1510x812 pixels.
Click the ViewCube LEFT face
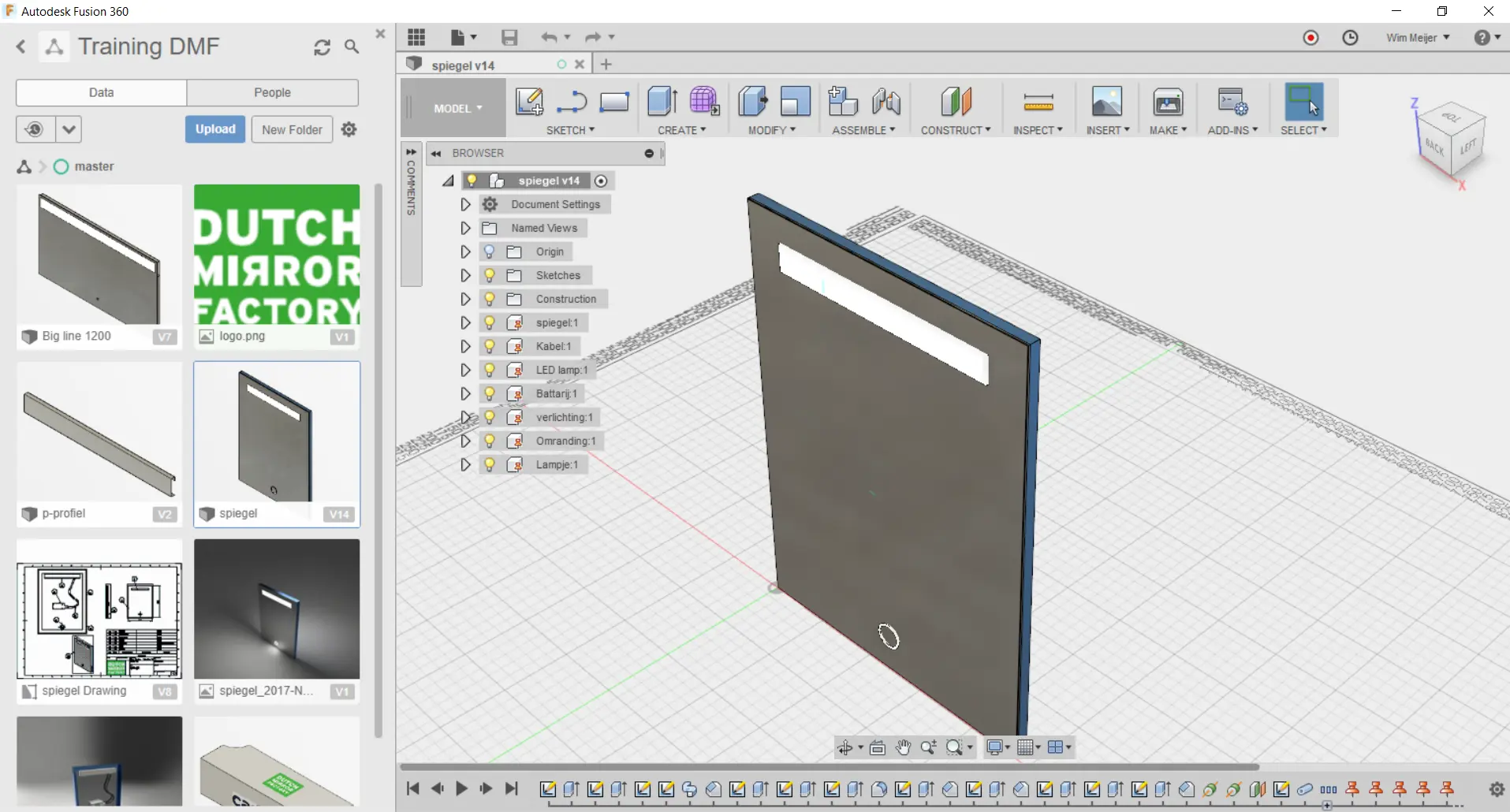(x=1467, y=147)
